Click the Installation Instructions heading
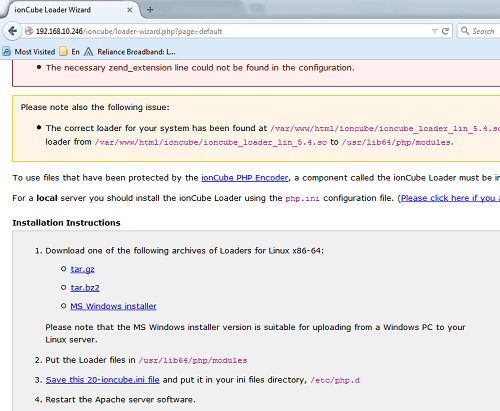500x411 pixels. [x=66, y=223]
